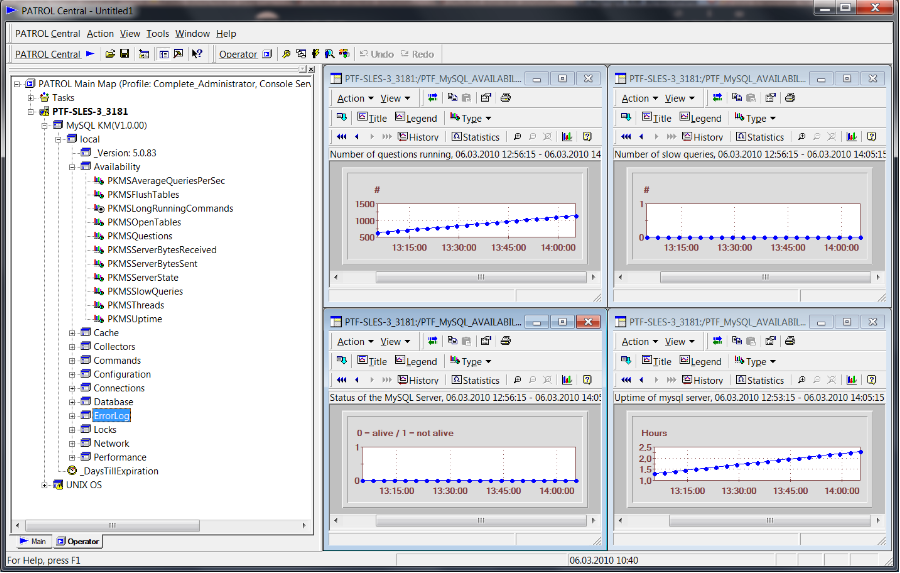900x573 pixels.
Task: Click the PATROL Central blue arrow button
Action: pos(55,54)
